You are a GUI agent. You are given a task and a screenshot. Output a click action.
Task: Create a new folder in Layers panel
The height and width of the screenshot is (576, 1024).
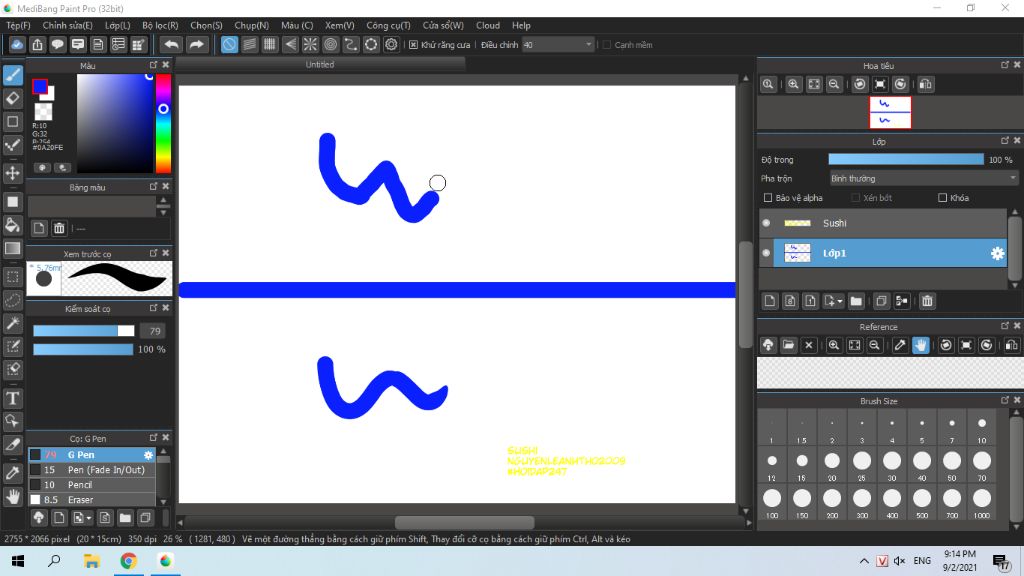856,301
